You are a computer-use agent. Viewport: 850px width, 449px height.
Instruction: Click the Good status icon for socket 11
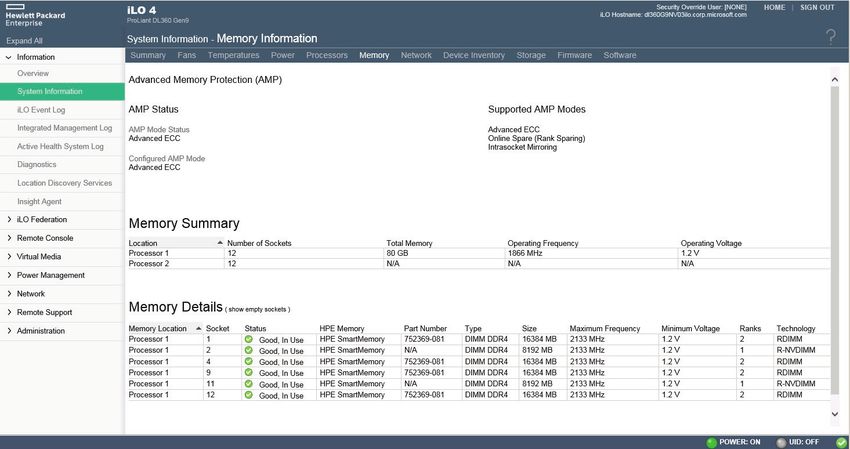click(249, 384)
